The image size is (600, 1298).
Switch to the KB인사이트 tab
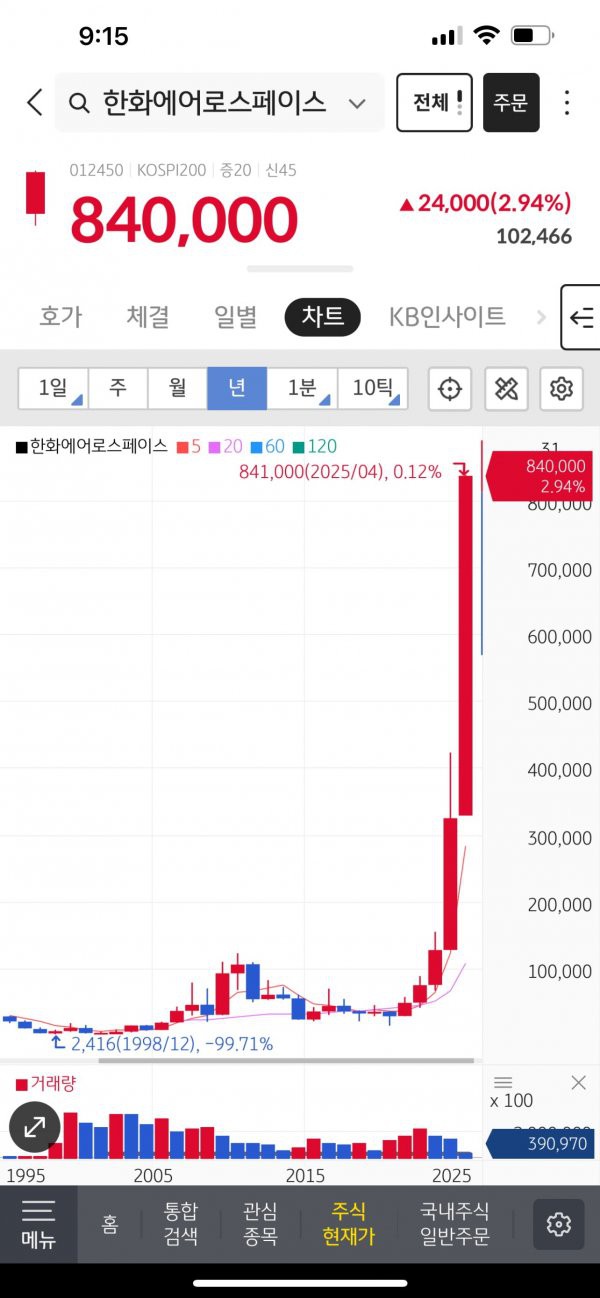pyautogui.click(x=447, y=317)
